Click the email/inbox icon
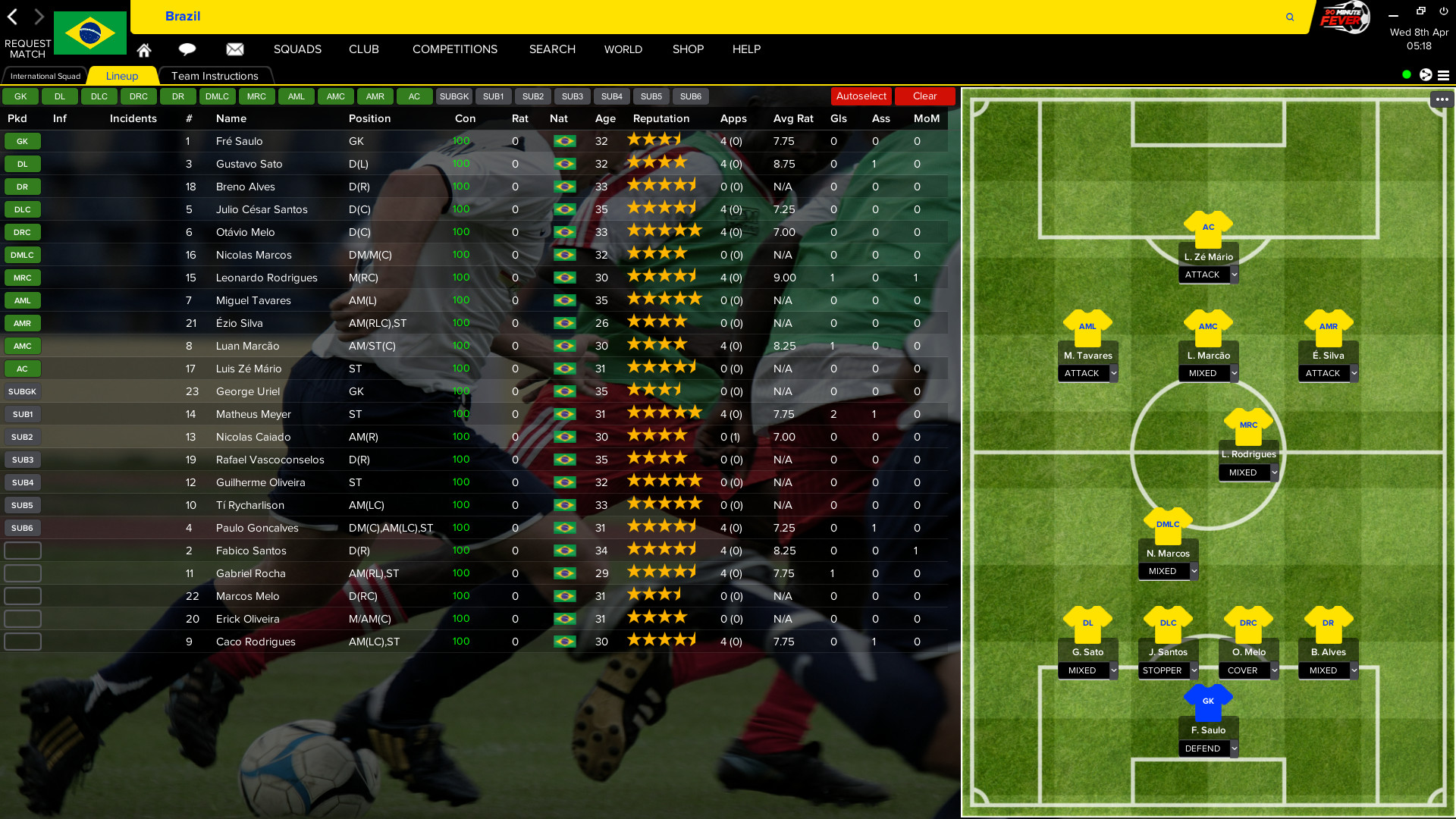 pos(235,49)
